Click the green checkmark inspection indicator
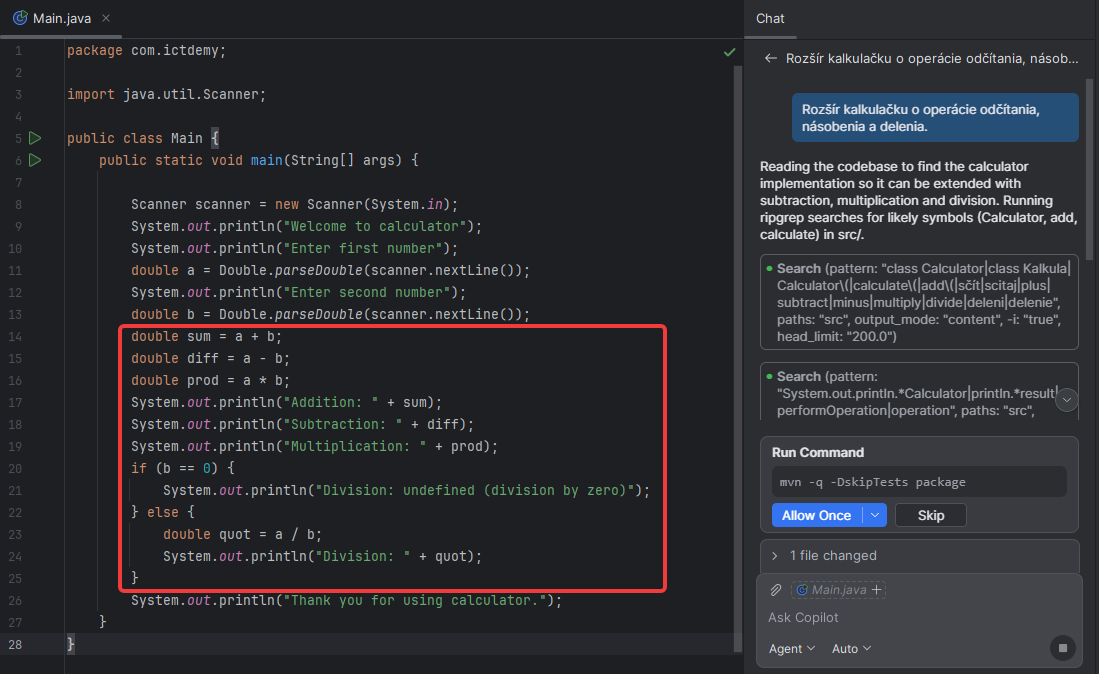This screenshot has width=1099, height=674. [730, 52]
